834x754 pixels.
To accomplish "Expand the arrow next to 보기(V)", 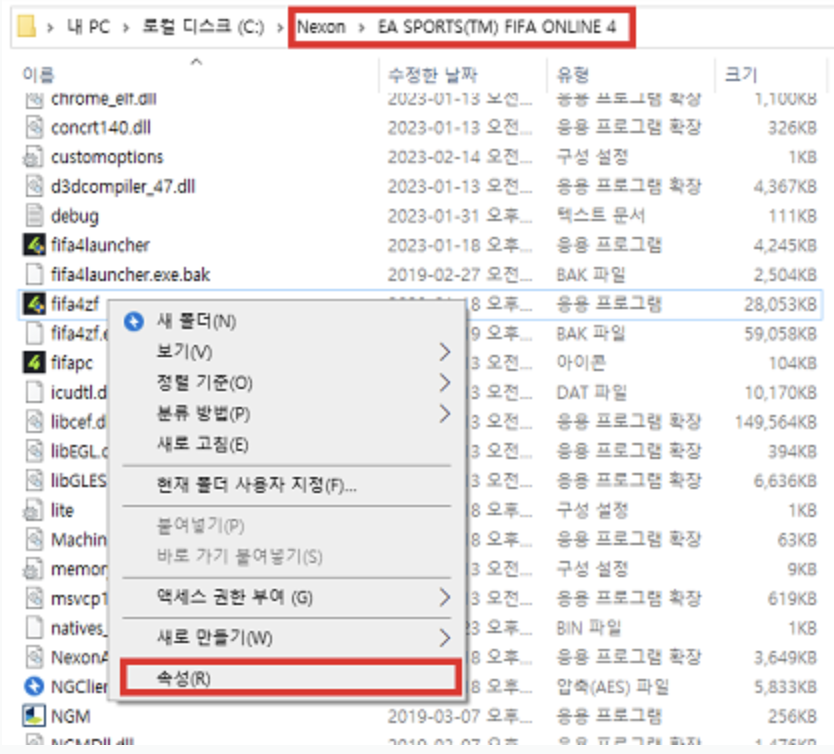I will point(445,351).
